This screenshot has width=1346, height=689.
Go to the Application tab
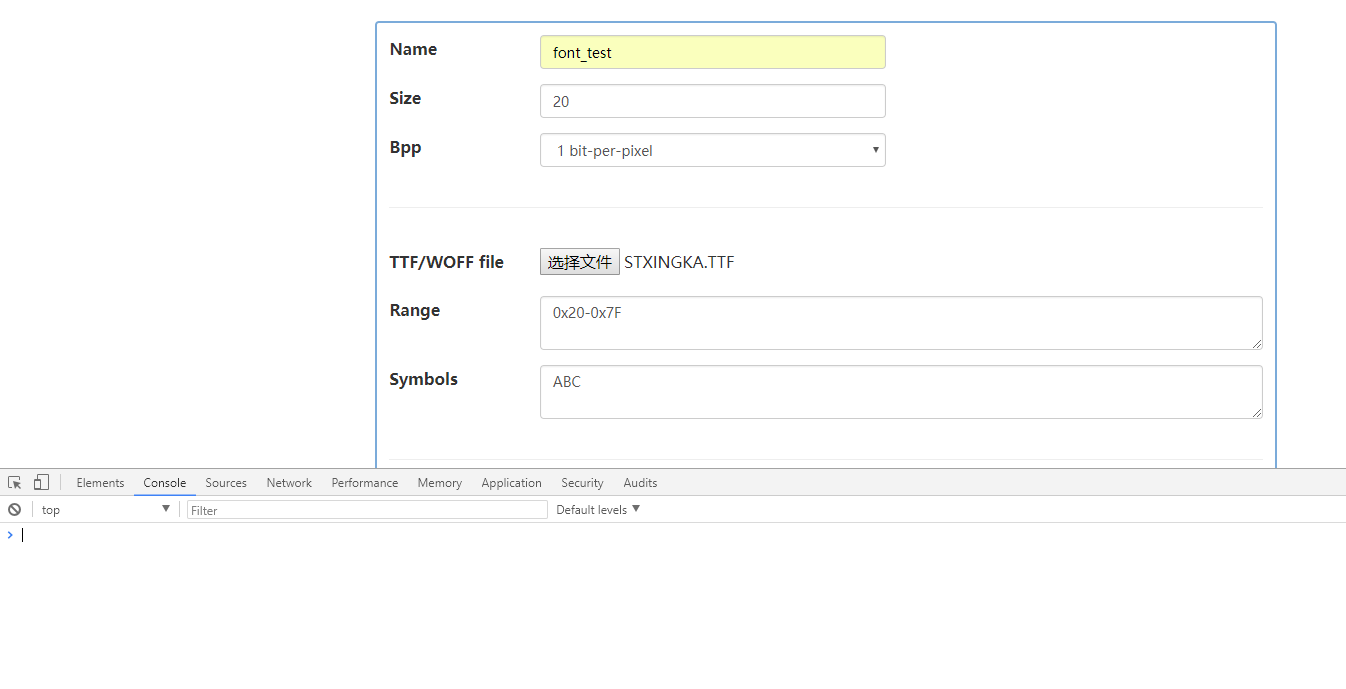click(511, 482)
